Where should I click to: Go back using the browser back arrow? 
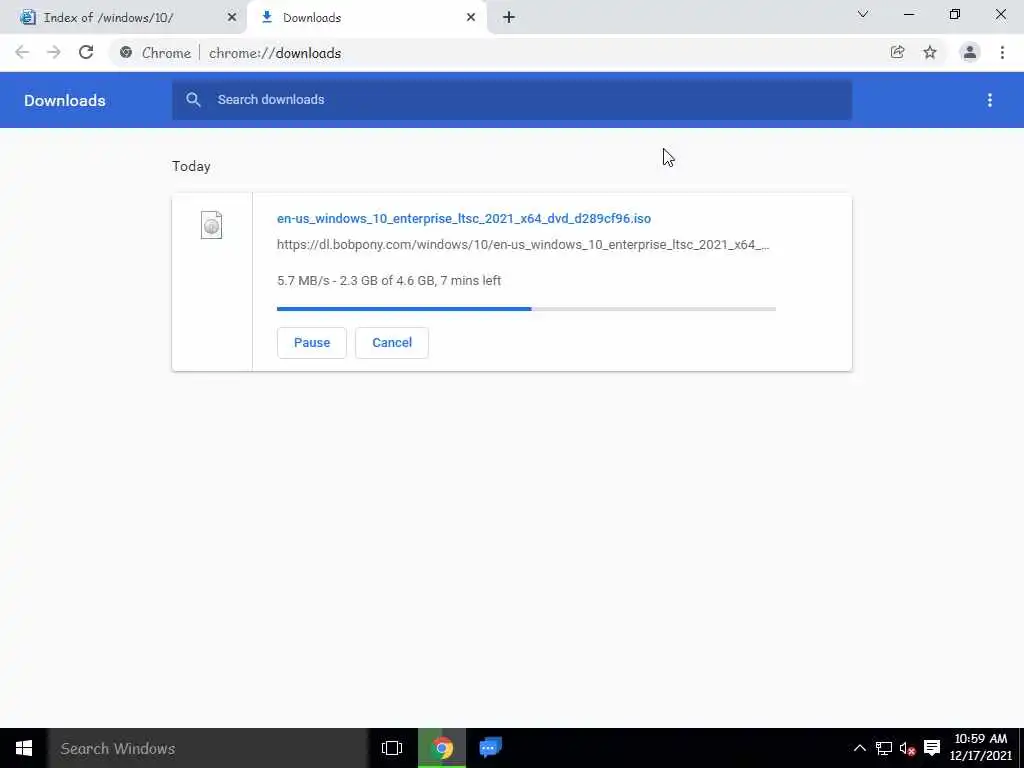coord(22,52)
